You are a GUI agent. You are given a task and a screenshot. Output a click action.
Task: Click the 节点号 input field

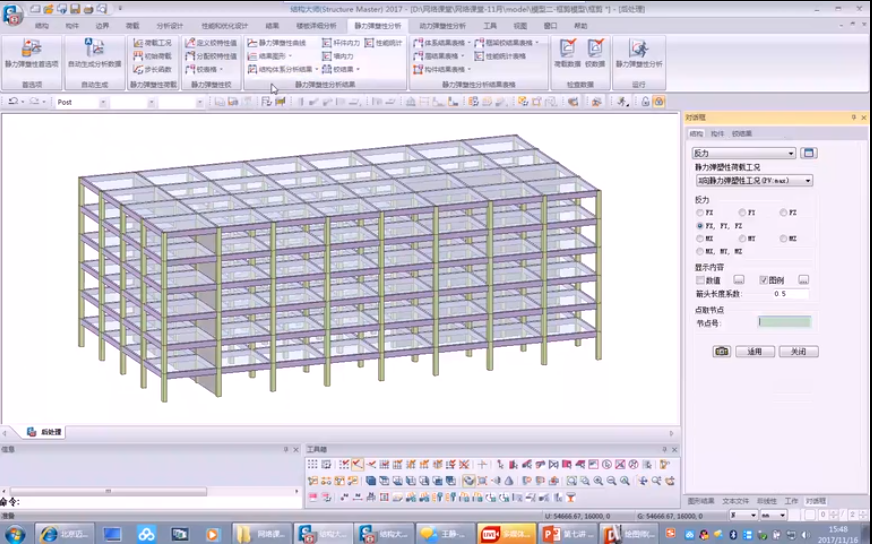784,322
